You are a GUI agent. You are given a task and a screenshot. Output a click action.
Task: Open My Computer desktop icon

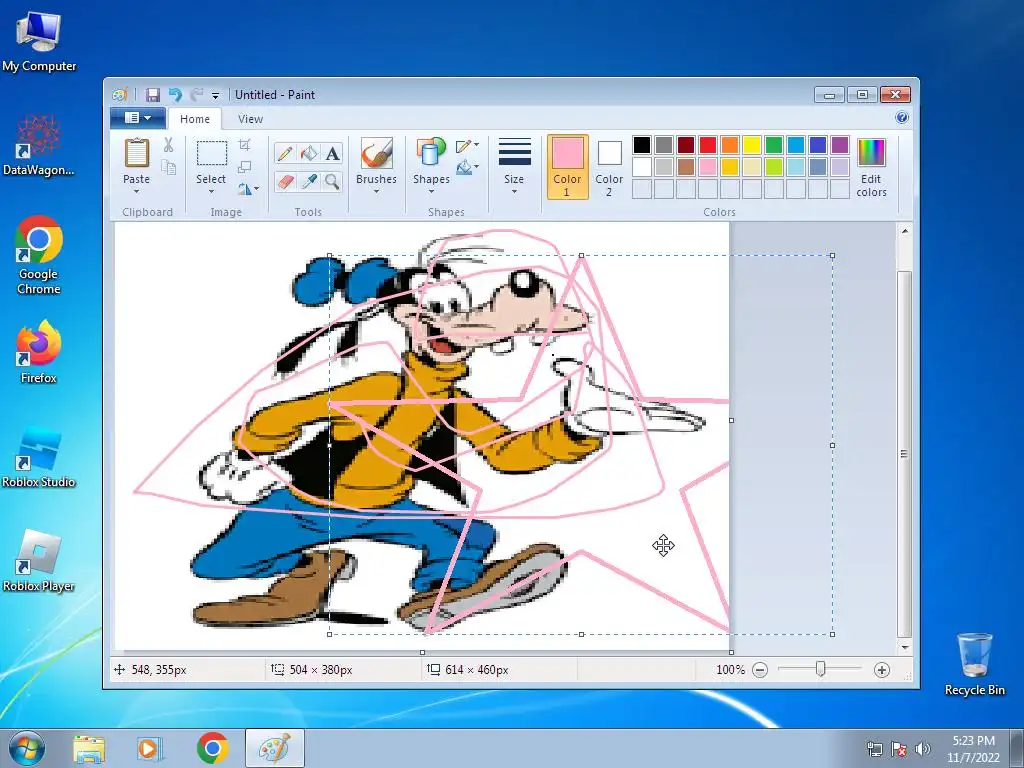point(39,40)
